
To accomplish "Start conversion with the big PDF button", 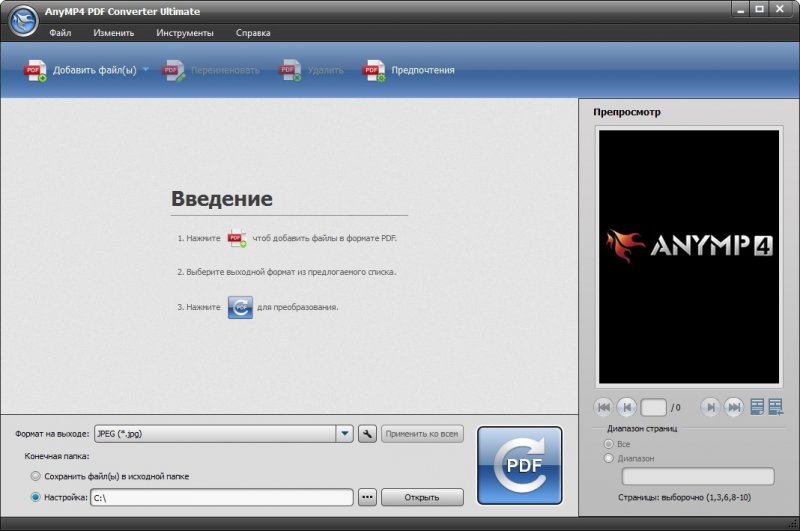I will [520, 466].
